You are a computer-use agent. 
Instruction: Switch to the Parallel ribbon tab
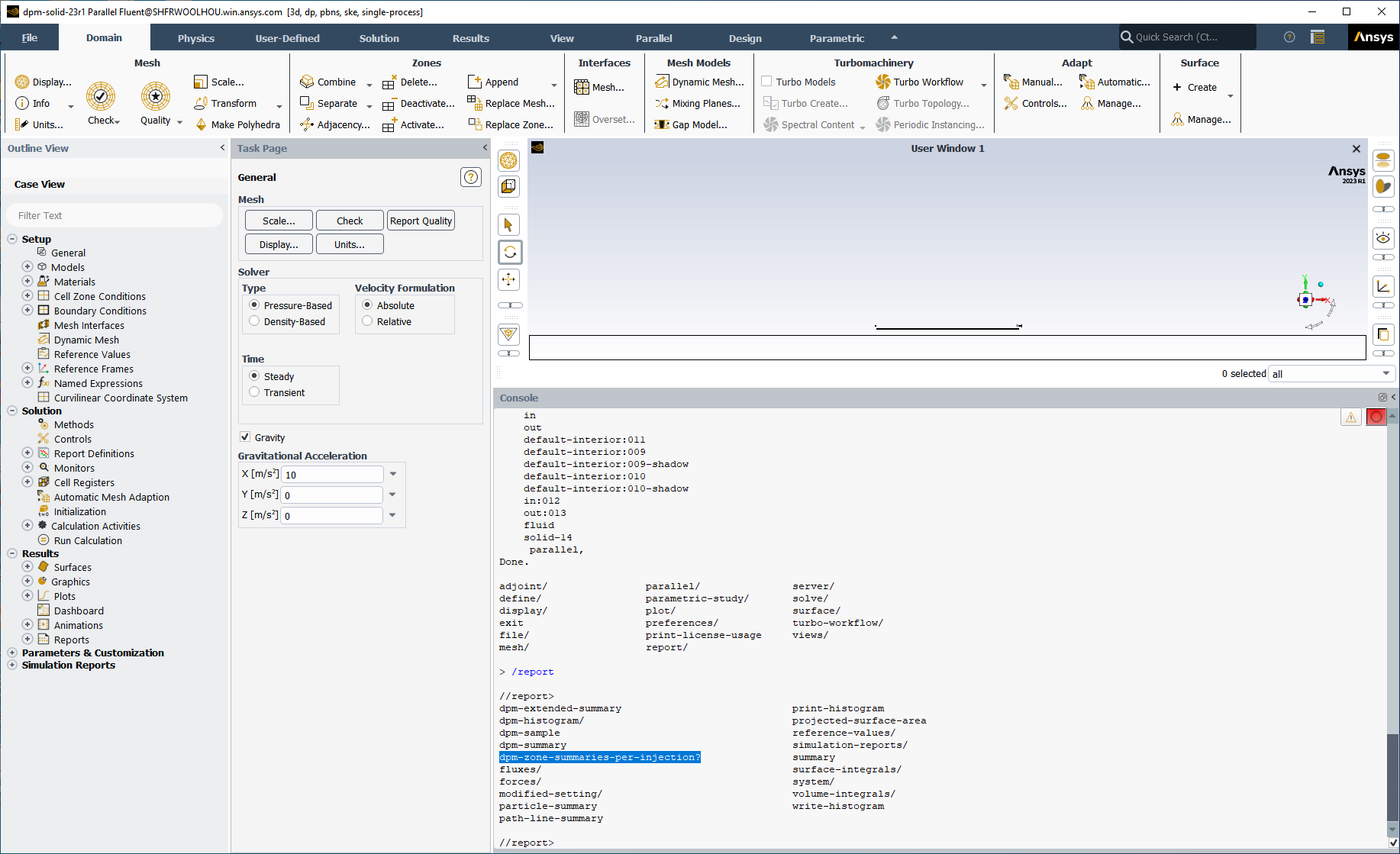point(654,38)
